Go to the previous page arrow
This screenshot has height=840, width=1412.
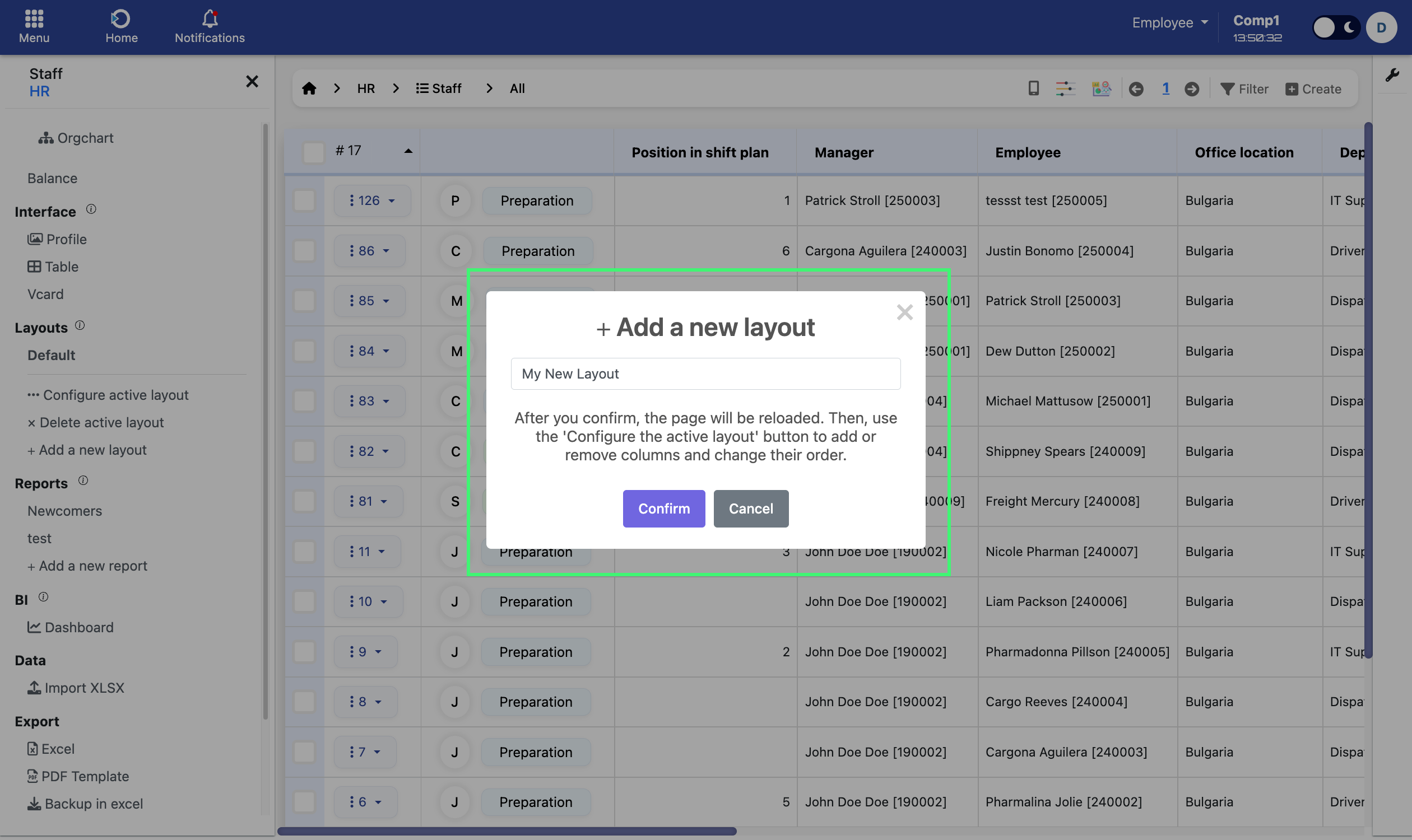click(x=1136, y=89)
